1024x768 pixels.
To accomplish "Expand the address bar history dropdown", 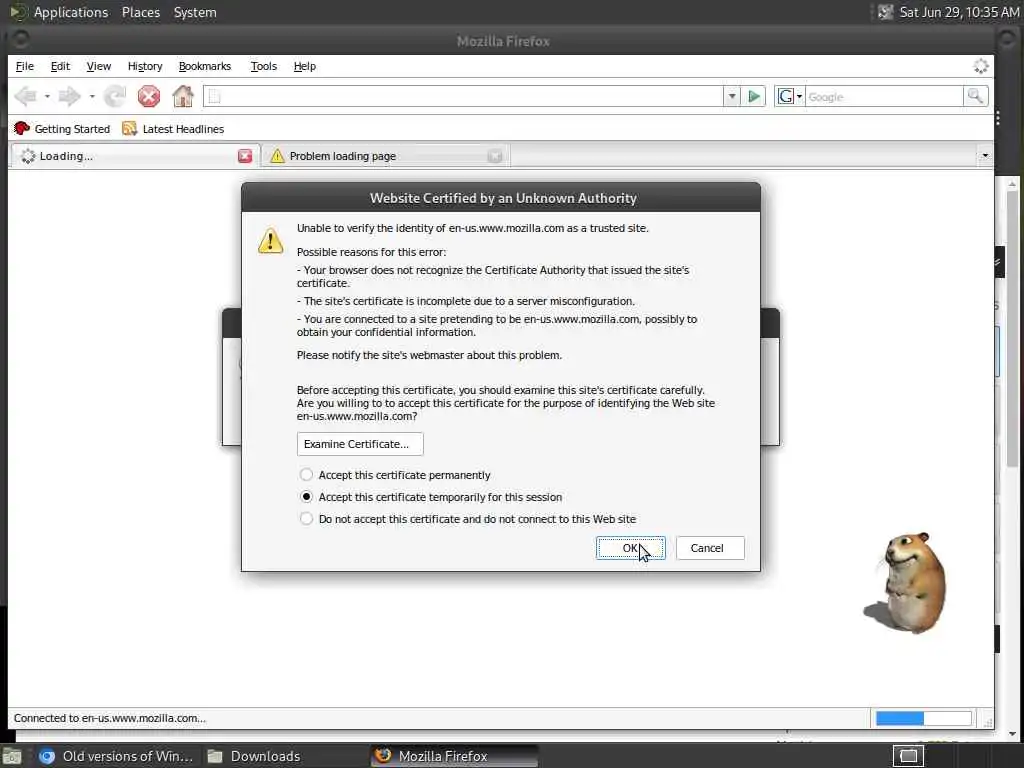I will (732, 97).
